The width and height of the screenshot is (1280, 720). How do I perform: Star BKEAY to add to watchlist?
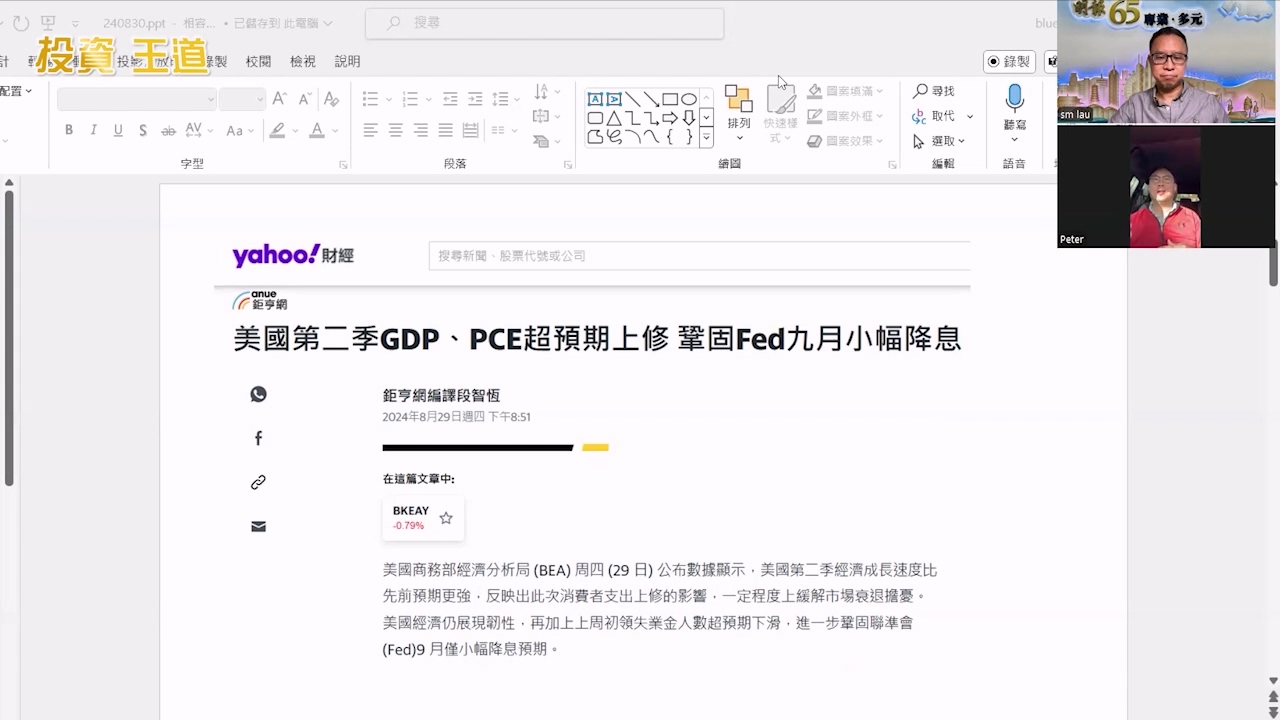click(446, 518)
